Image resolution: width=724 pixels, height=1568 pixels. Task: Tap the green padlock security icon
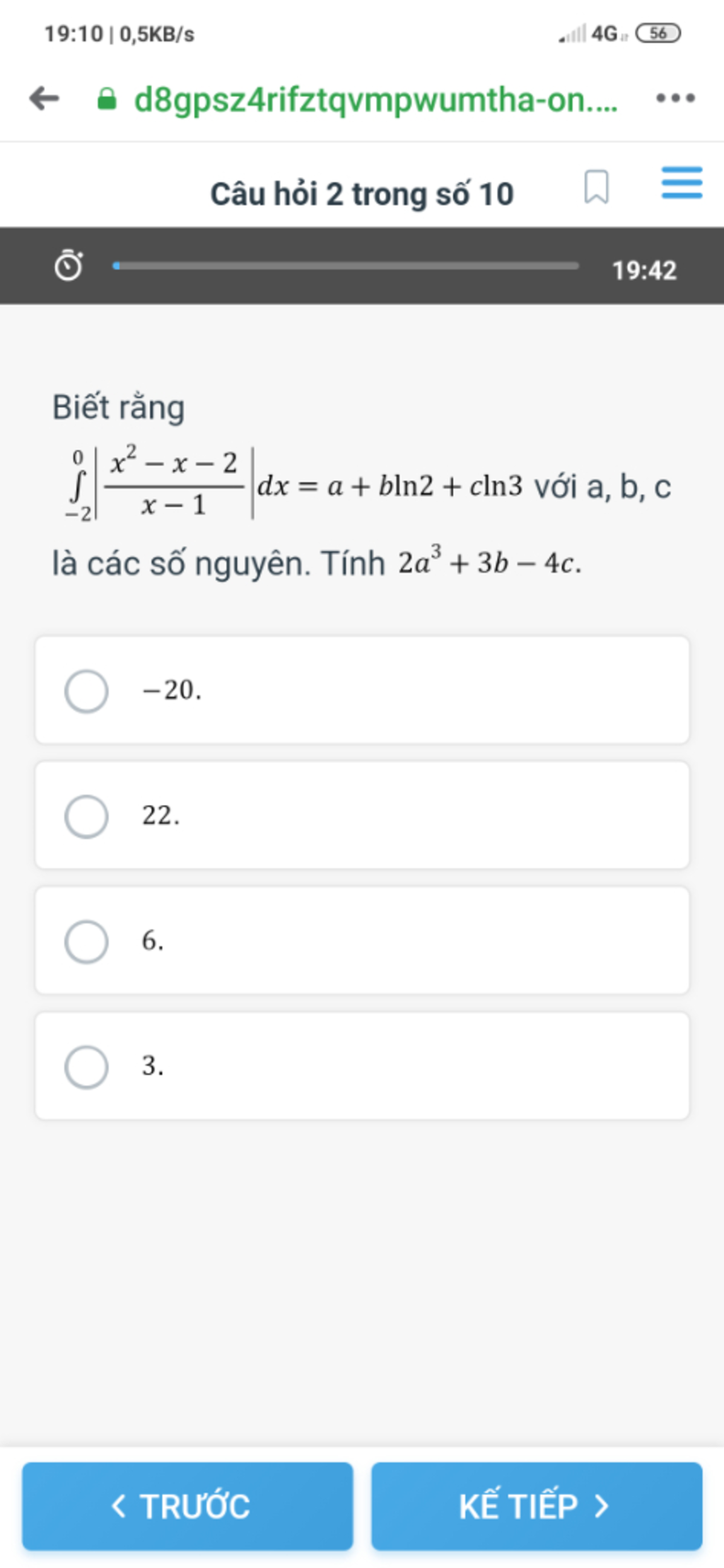(107, 99)
